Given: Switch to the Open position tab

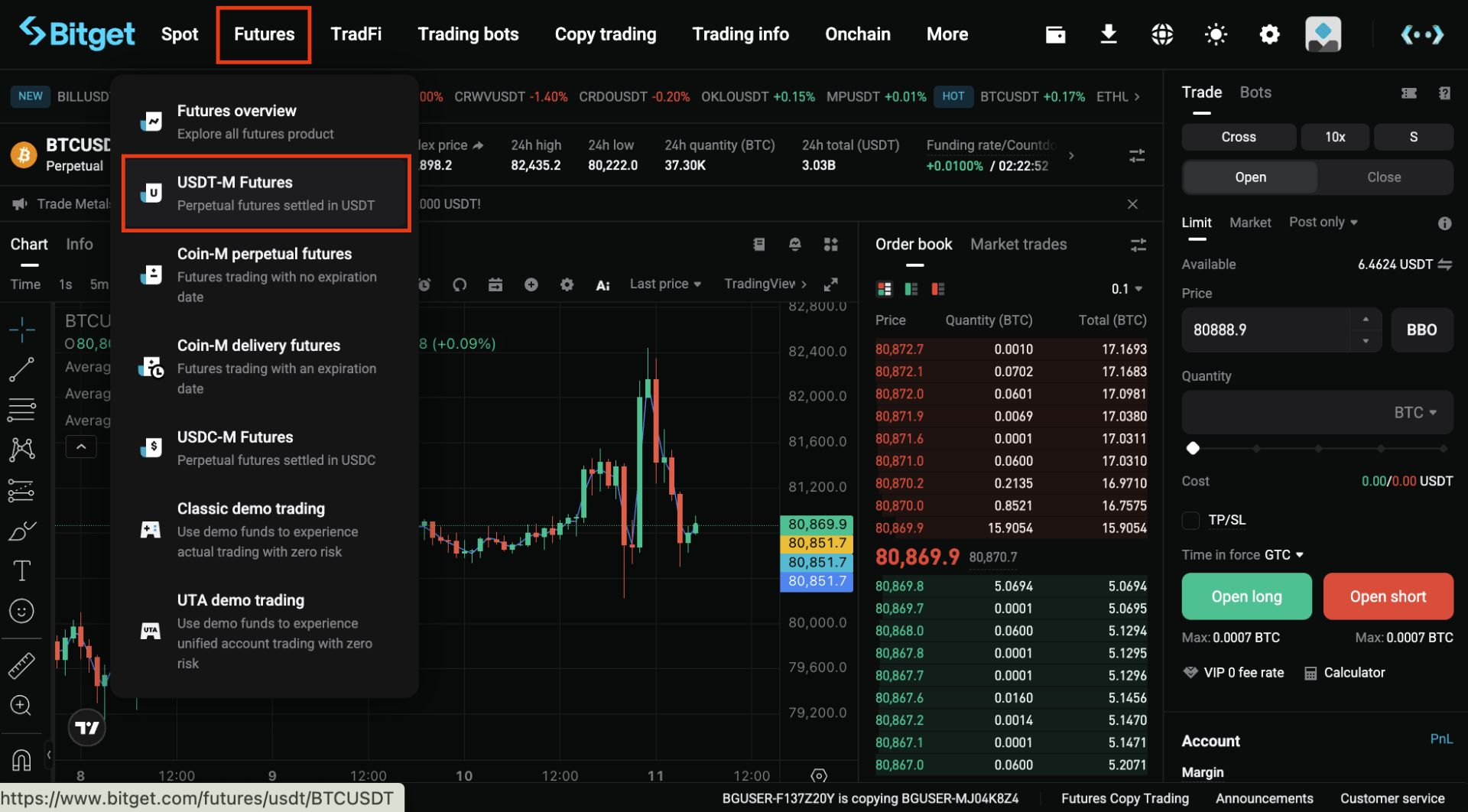Looking at the screenshot, I should [x=1250, y=177].
